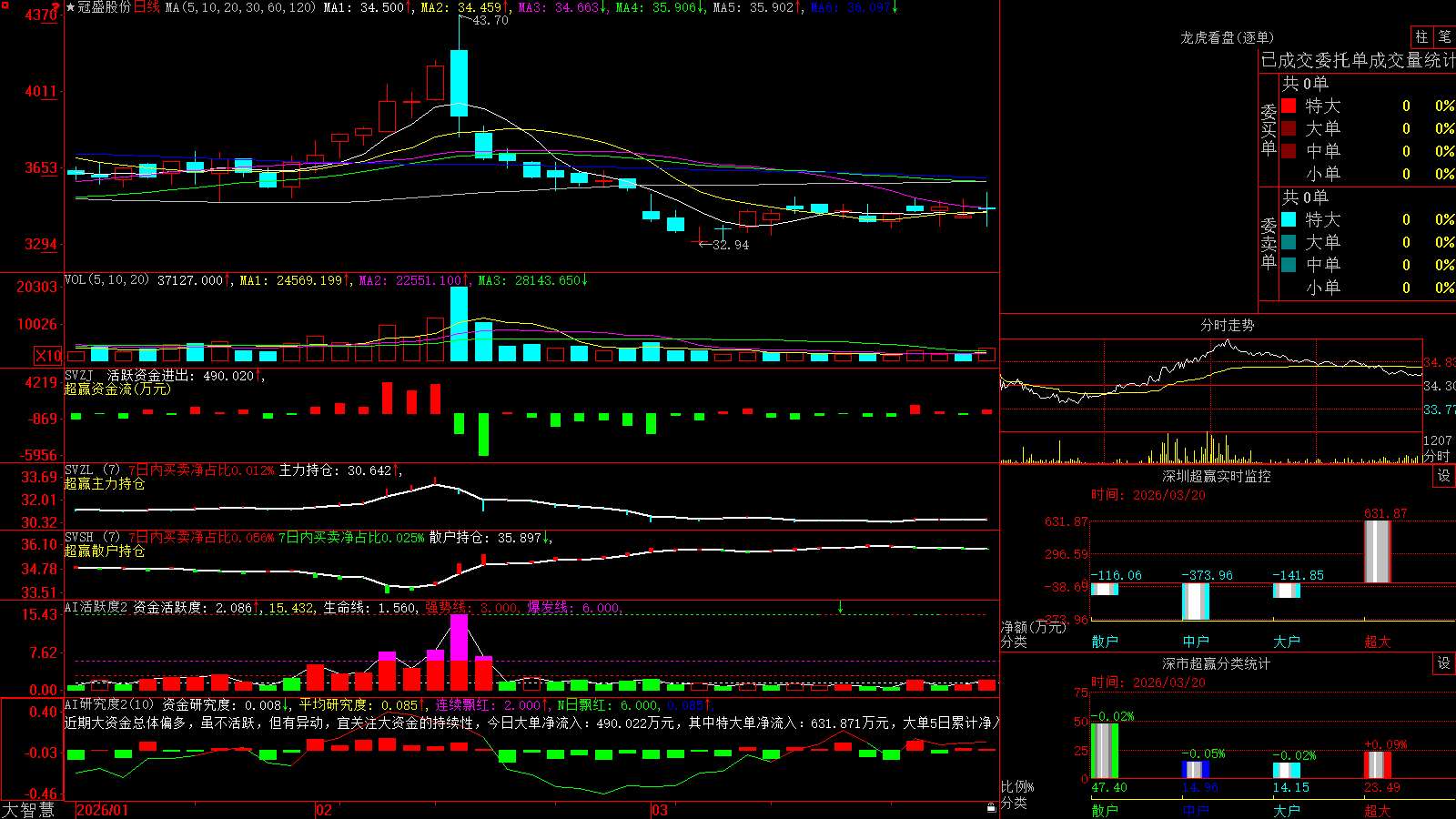The width and height of the screenshot is (1456, 819).
Task: Click the 43.70 high price annotation
Action: [490, 20]
